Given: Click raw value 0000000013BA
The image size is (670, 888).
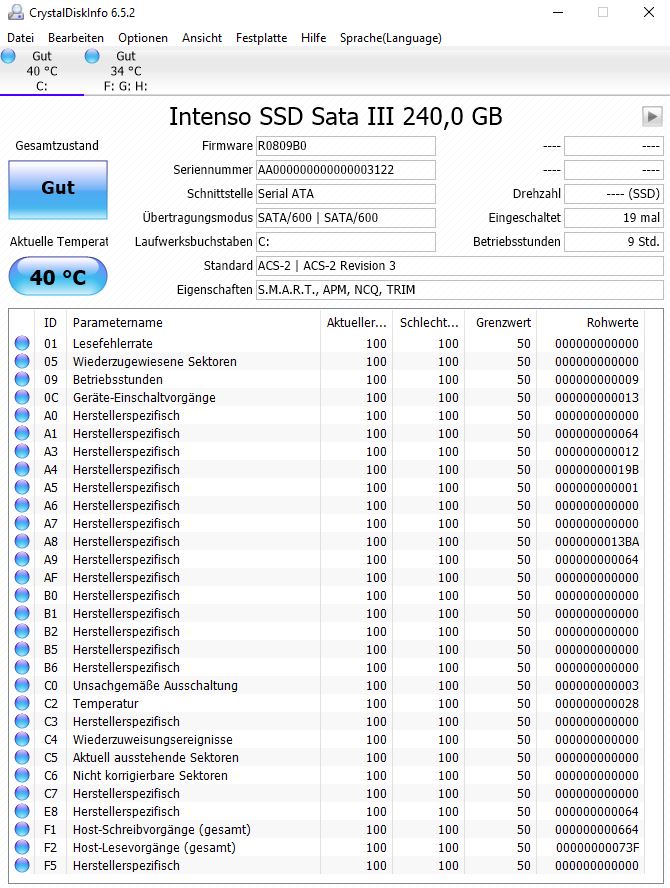Looking at the screenshot, I should [x=597, y=541].
